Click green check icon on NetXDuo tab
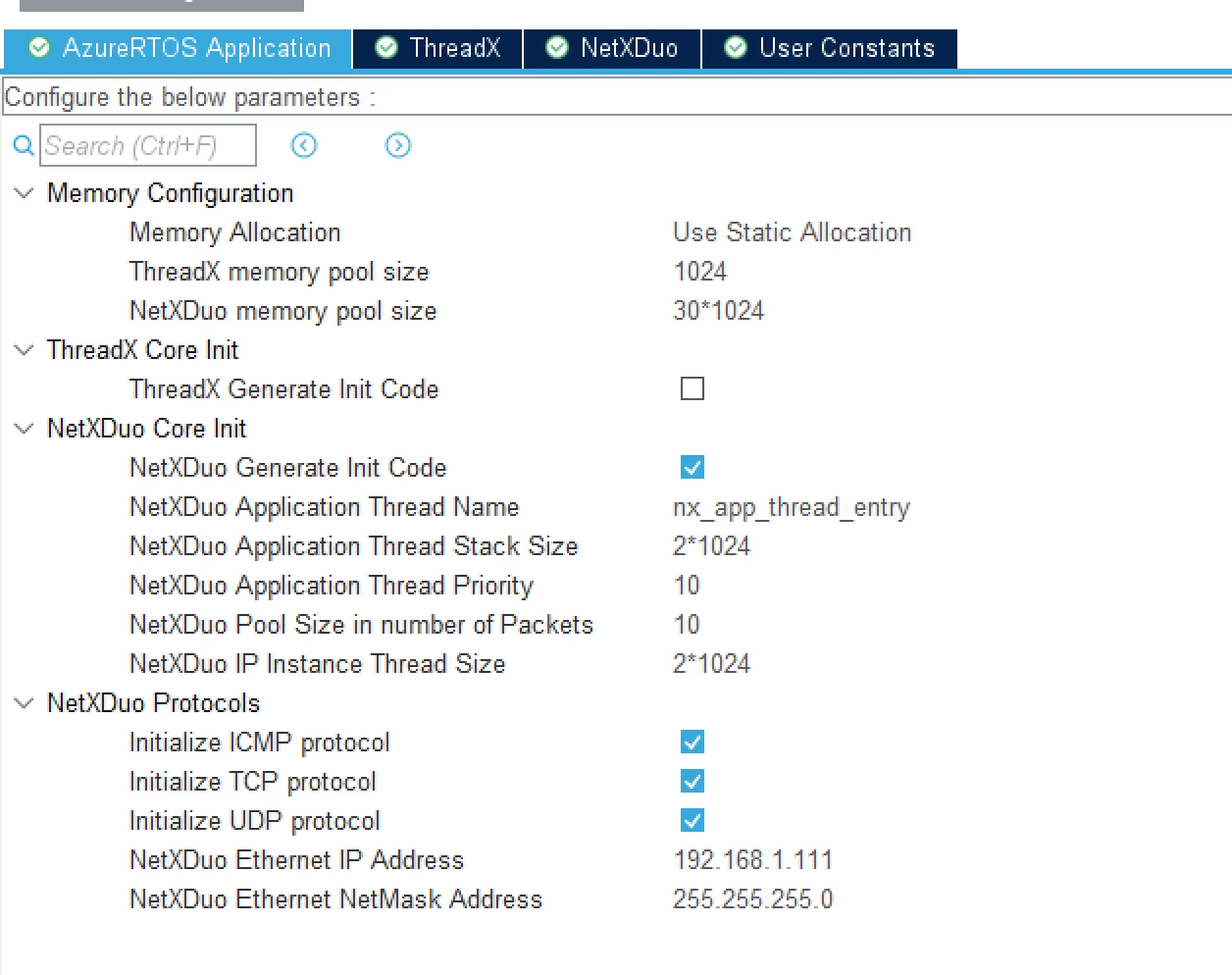Viewport: 1232px width, 975px height. 556,47
